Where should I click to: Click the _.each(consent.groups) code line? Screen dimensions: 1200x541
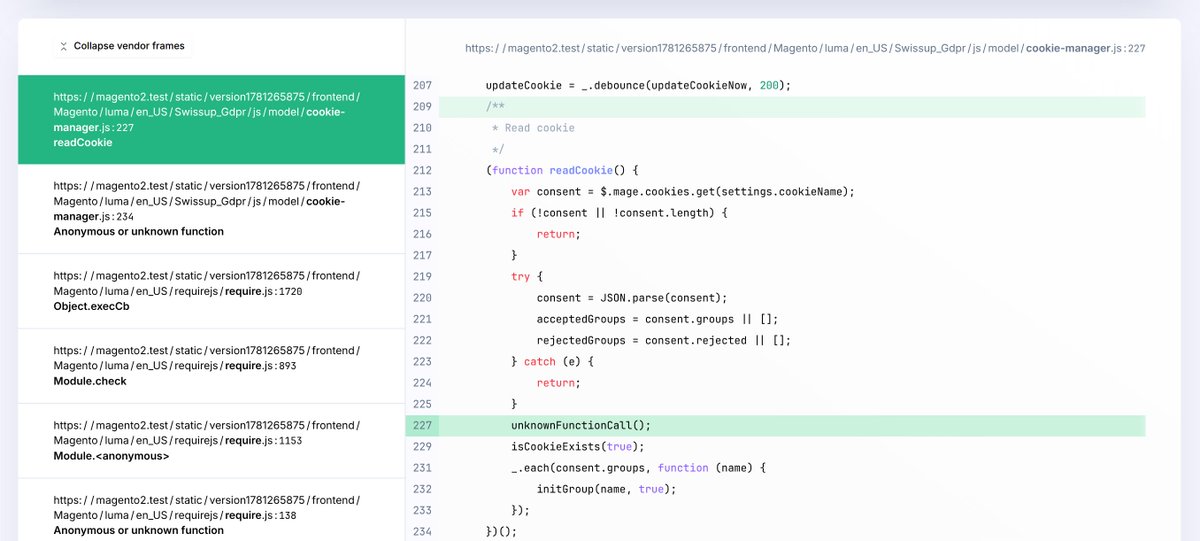(x=637, y=467)
